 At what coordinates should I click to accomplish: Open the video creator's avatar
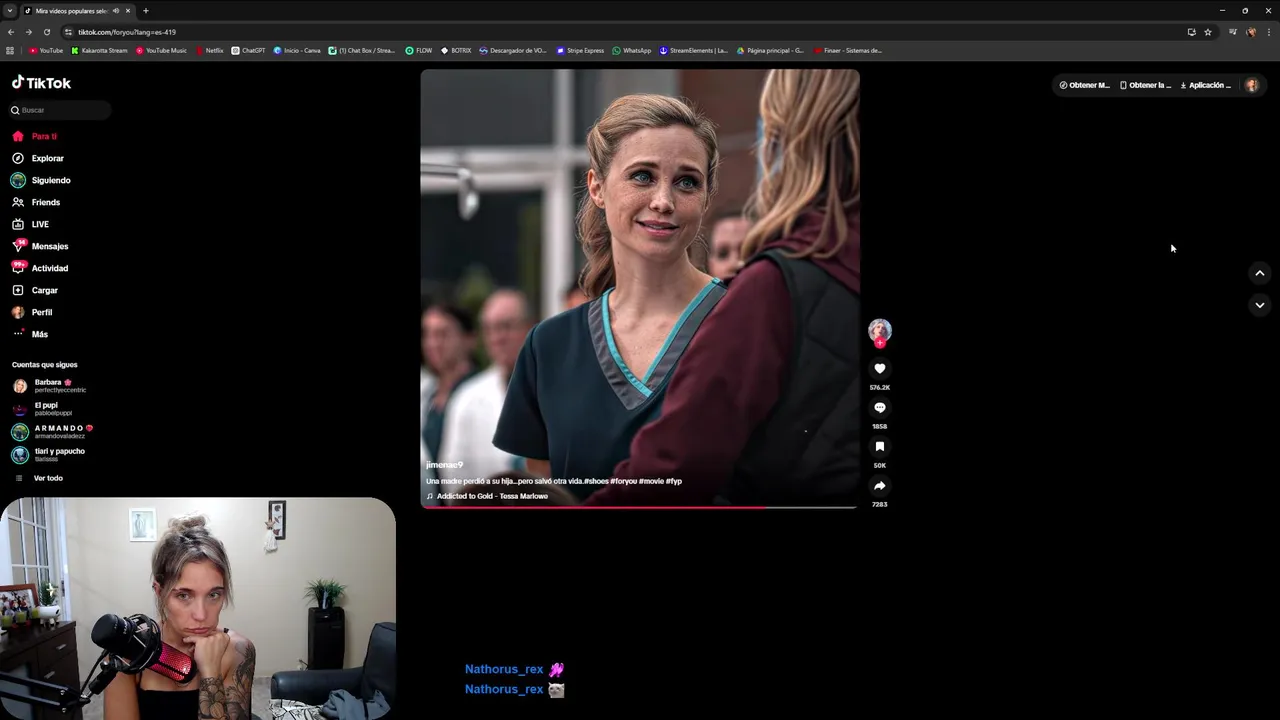click(880, 330)
